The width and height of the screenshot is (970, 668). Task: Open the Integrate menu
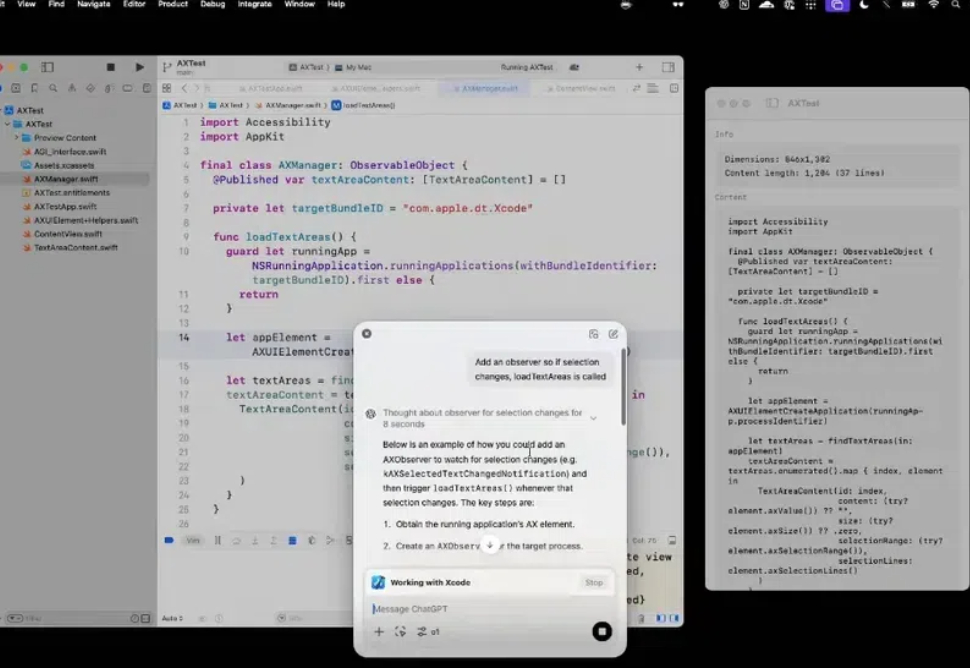pyautogui.click(x=255, y=4)
